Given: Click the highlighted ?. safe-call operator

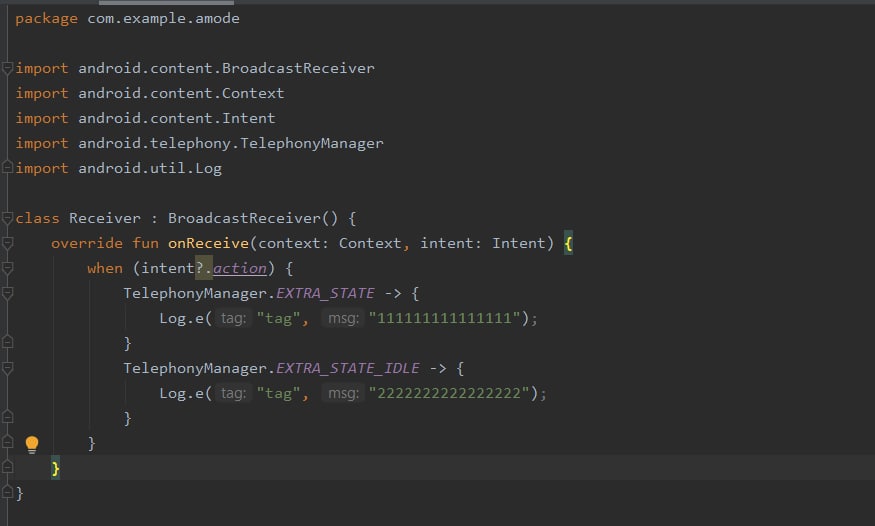Looking at the screenshot, I should 204,268.
